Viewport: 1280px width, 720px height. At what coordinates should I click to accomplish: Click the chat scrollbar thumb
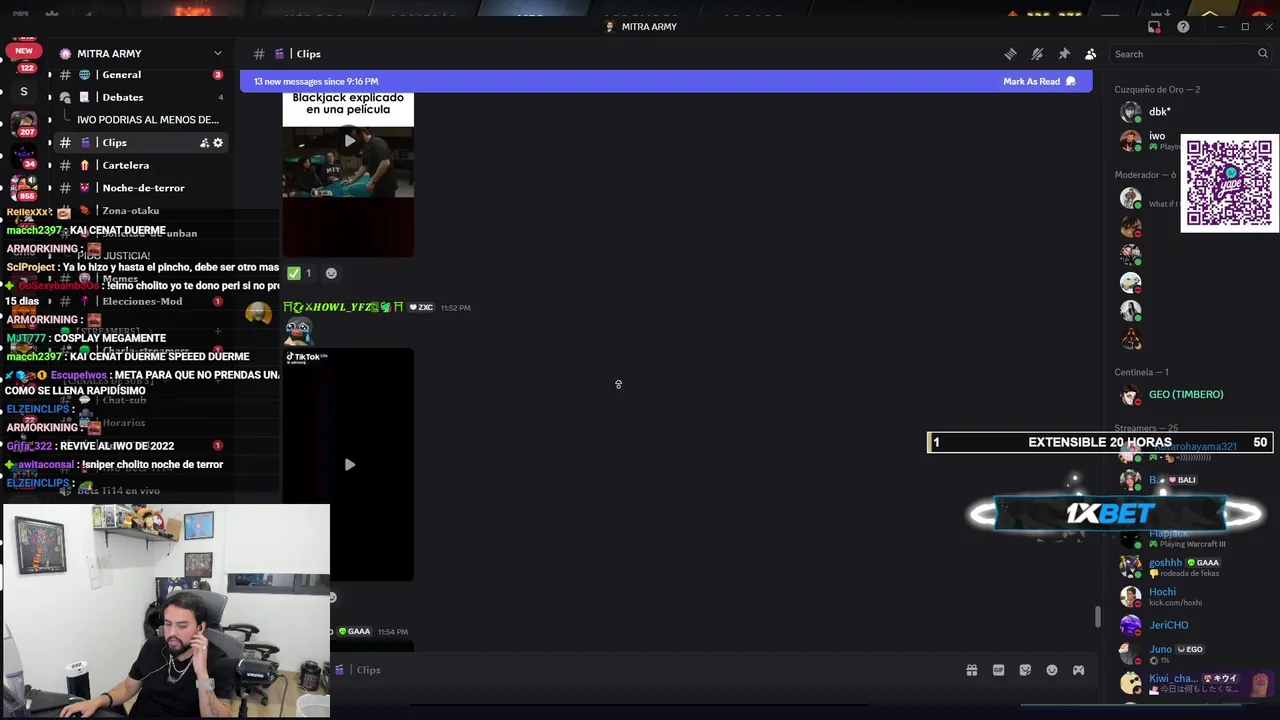[x=1097, y=617]
